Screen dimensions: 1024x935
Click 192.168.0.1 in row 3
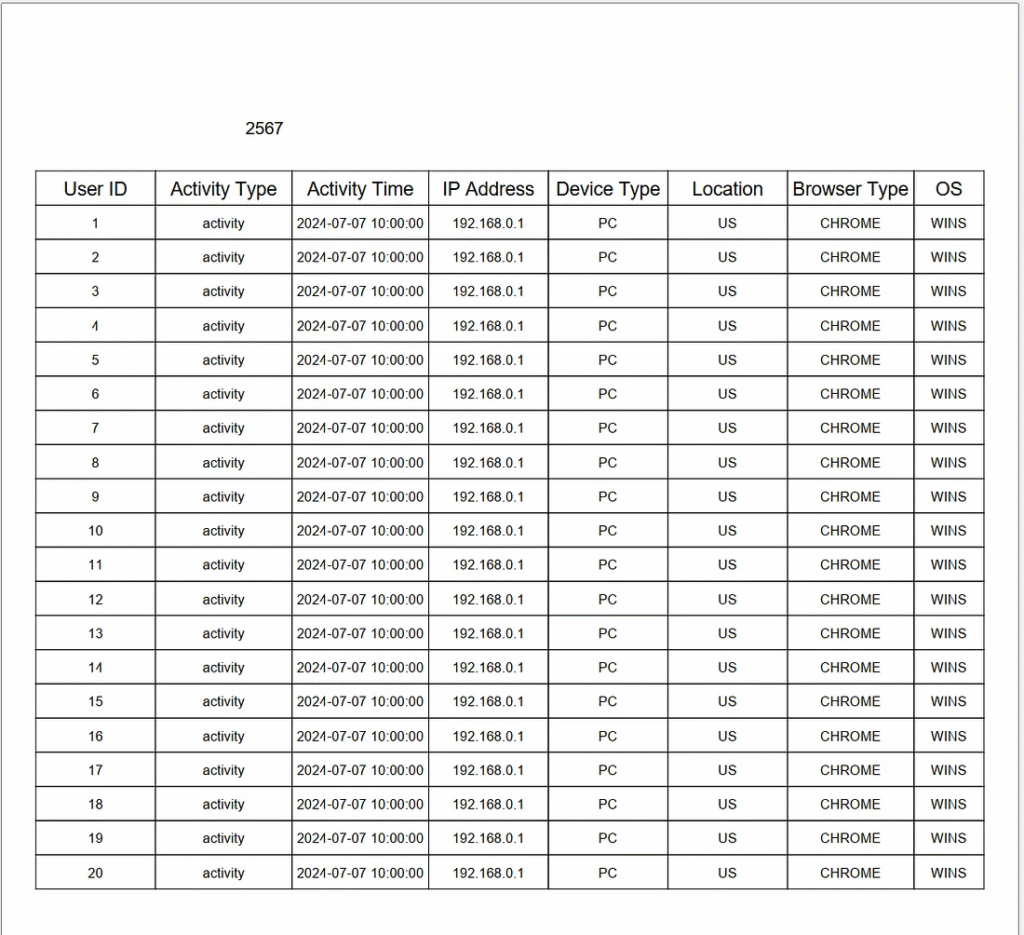click(x=488, y=291)
